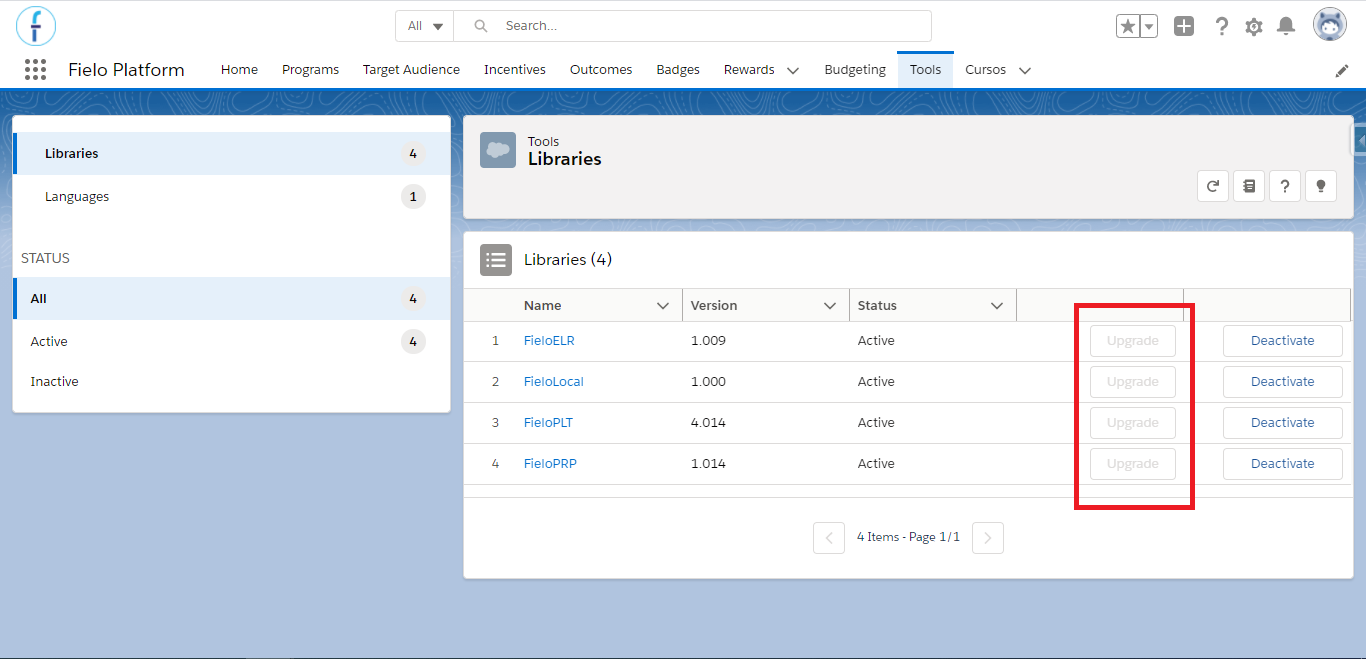This screenshot has height=659, width=1366.
Task: Click the lightbulb tips icon
Action: coord(1321,185)
